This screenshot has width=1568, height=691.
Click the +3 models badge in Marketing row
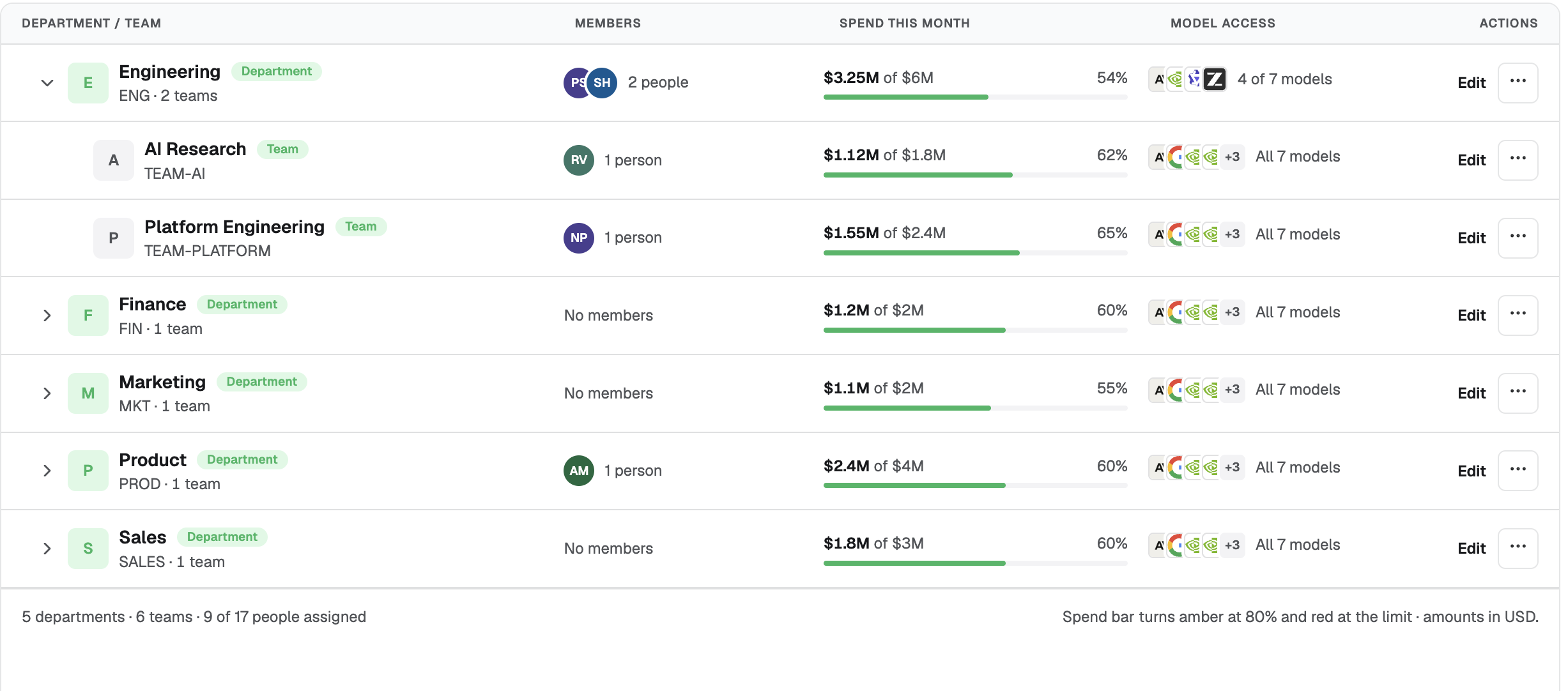pos(1232,390)
